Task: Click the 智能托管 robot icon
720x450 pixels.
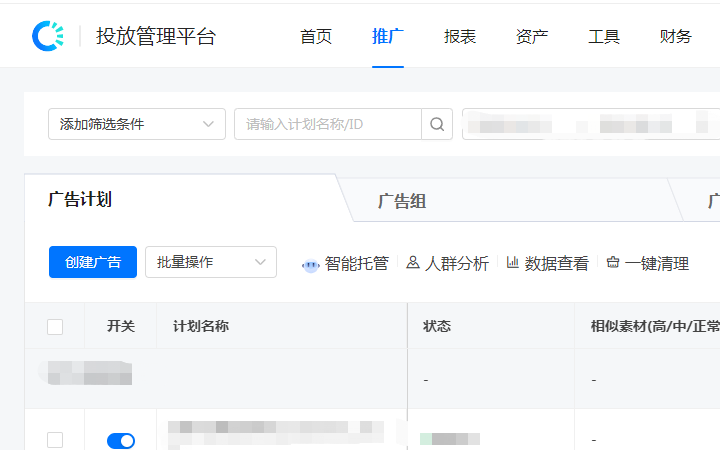Action: 311,265
